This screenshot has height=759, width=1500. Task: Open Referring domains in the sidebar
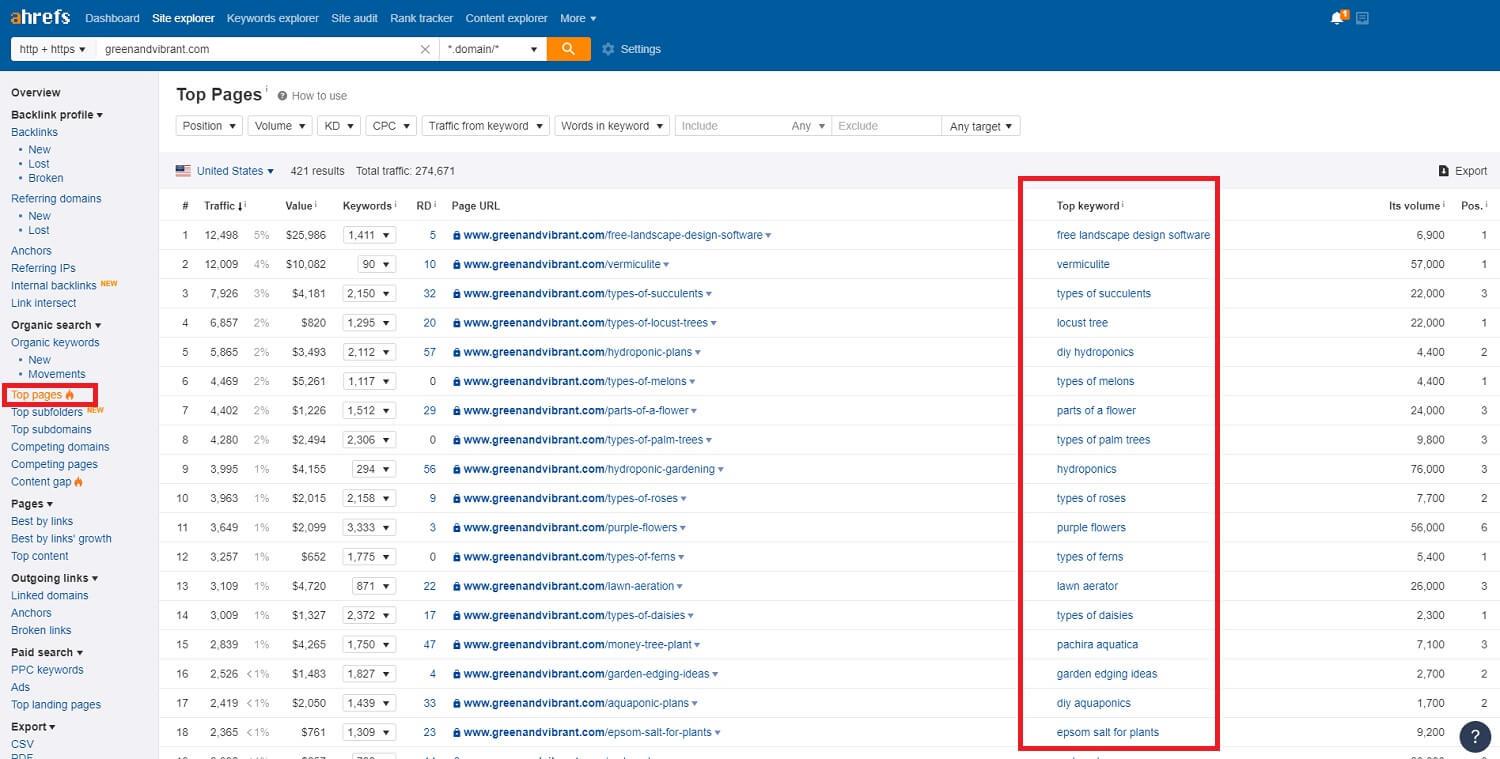click(x=56, y=198)
